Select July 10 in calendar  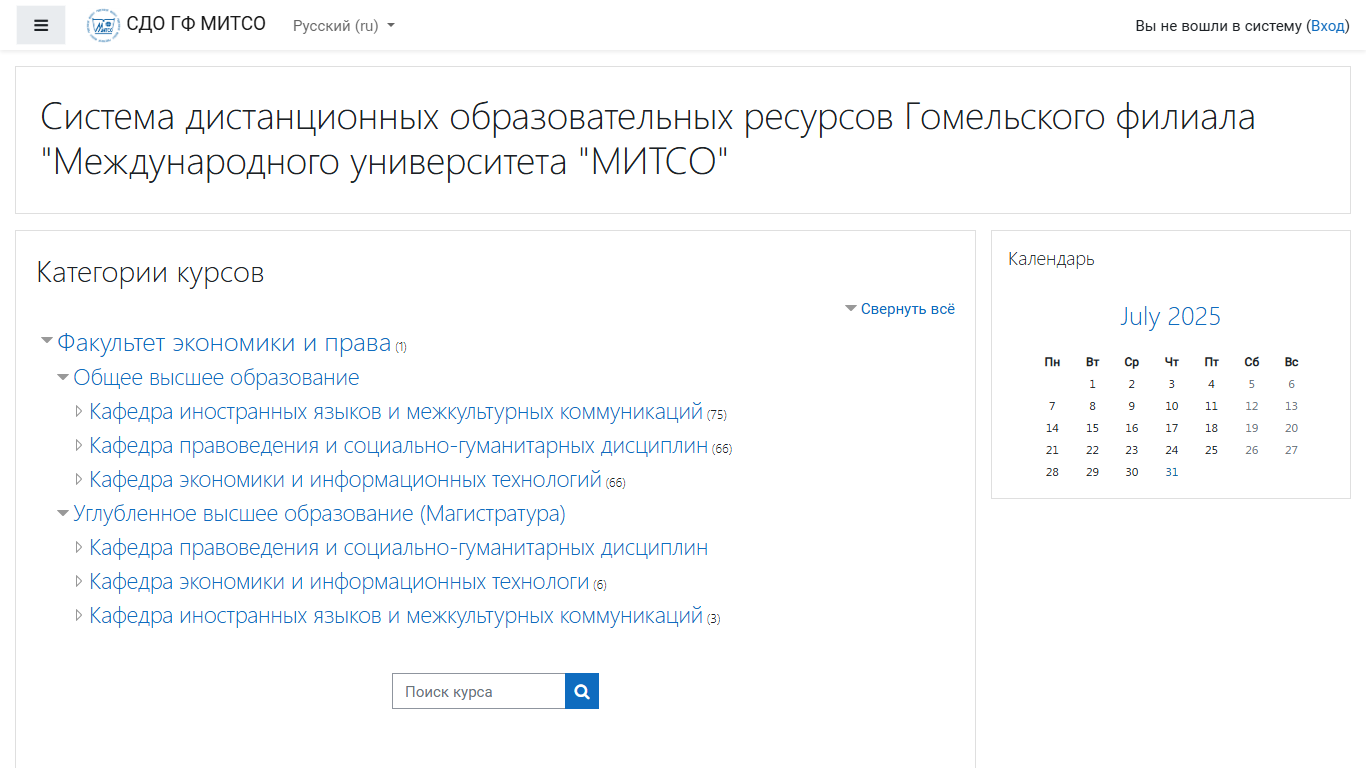click(1171, 406)
